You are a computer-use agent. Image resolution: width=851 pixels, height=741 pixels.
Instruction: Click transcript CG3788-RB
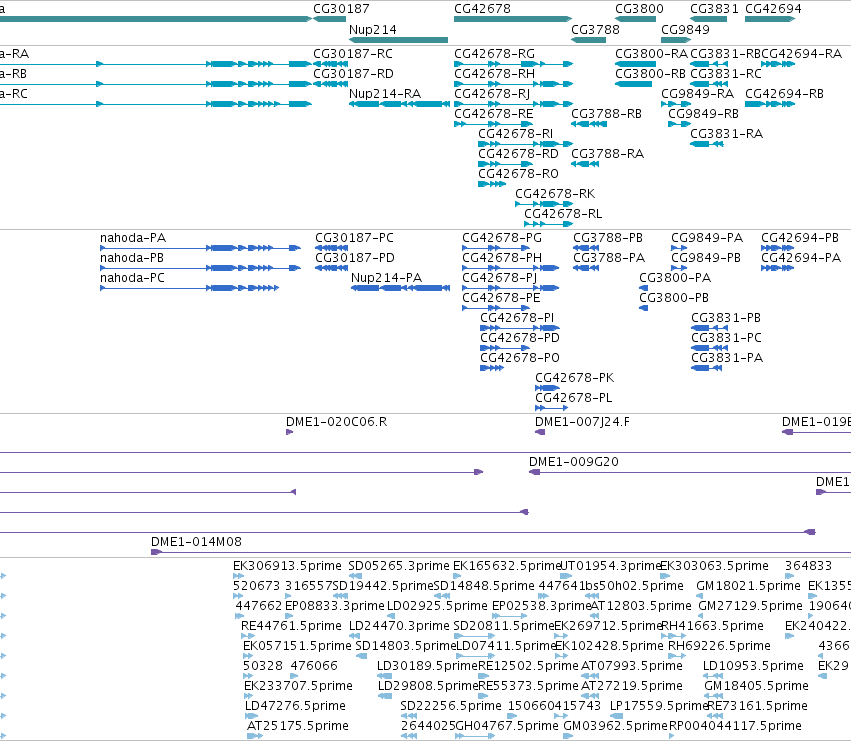tap(606, 113)
